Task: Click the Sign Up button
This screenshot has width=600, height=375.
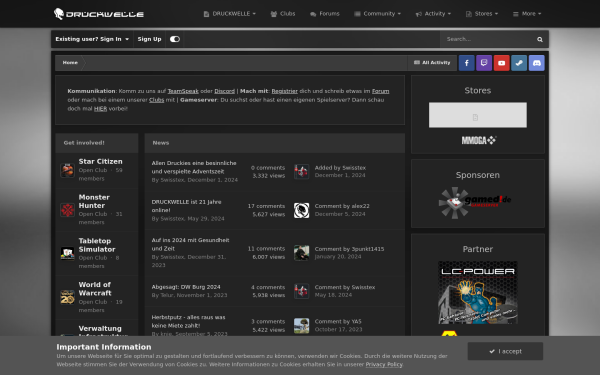Action: coord(149,39)
